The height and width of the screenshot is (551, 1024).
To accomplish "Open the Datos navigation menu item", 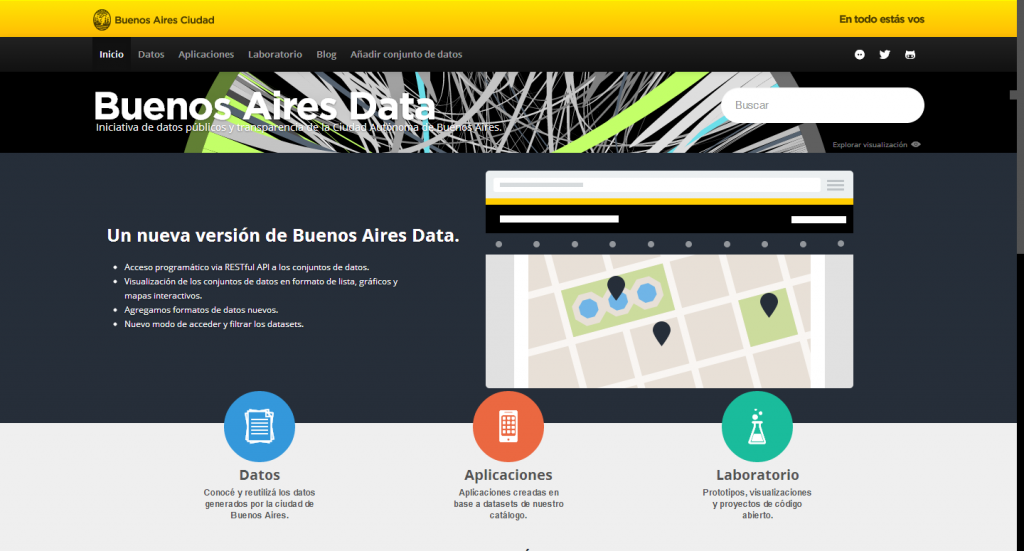I will pos(151,54).
